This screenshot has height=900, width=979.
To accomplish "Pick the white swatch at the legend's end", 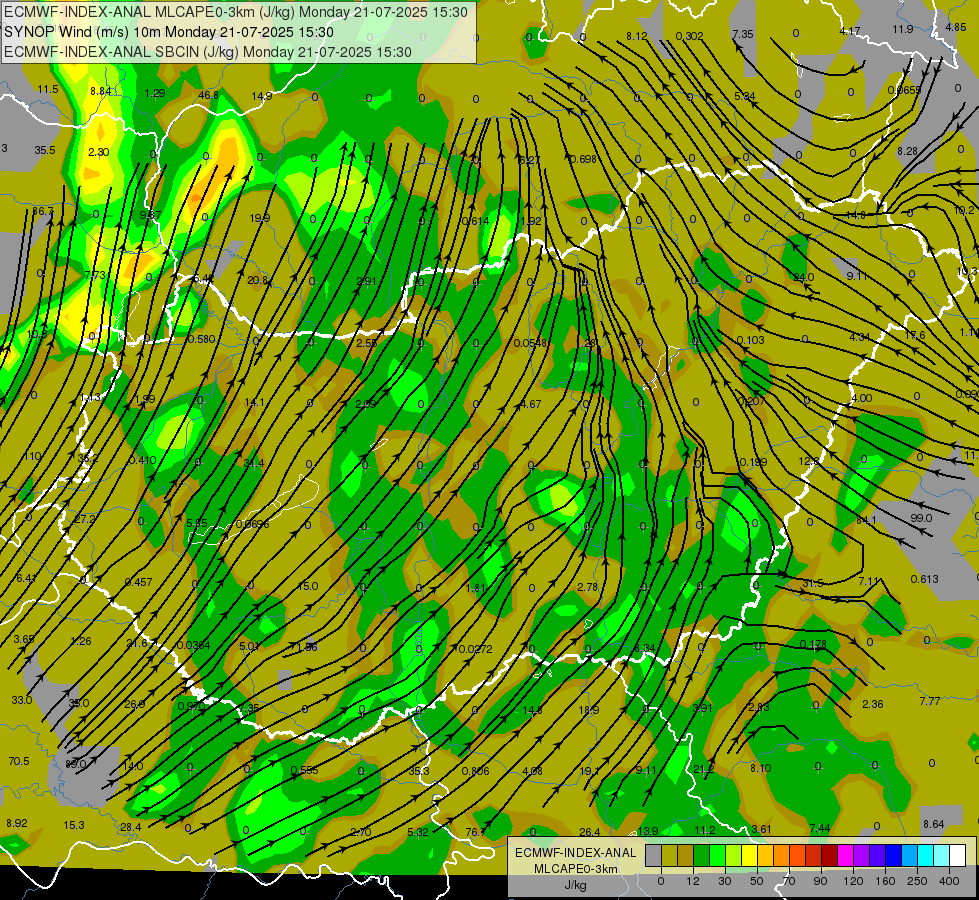I will click(958, 856).
